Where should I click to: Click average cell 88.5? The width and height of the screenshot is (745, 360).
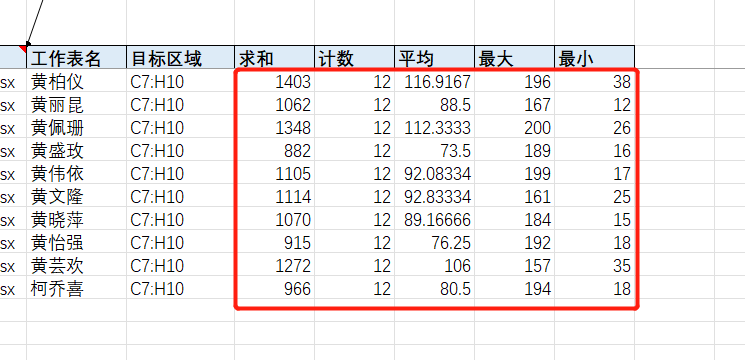[x=434, y=104]
